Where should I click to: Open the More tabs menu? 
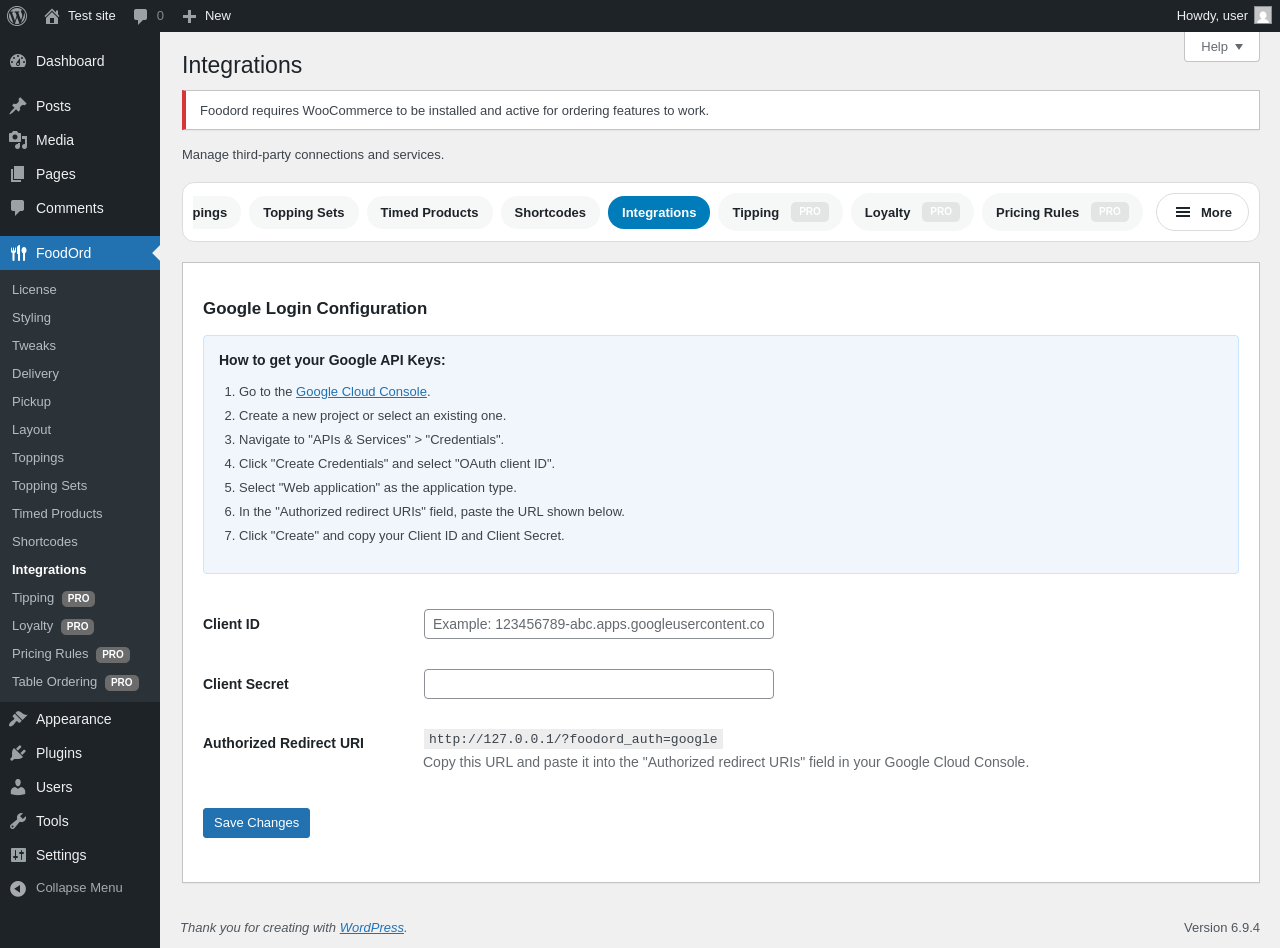tap(1202, 212)
